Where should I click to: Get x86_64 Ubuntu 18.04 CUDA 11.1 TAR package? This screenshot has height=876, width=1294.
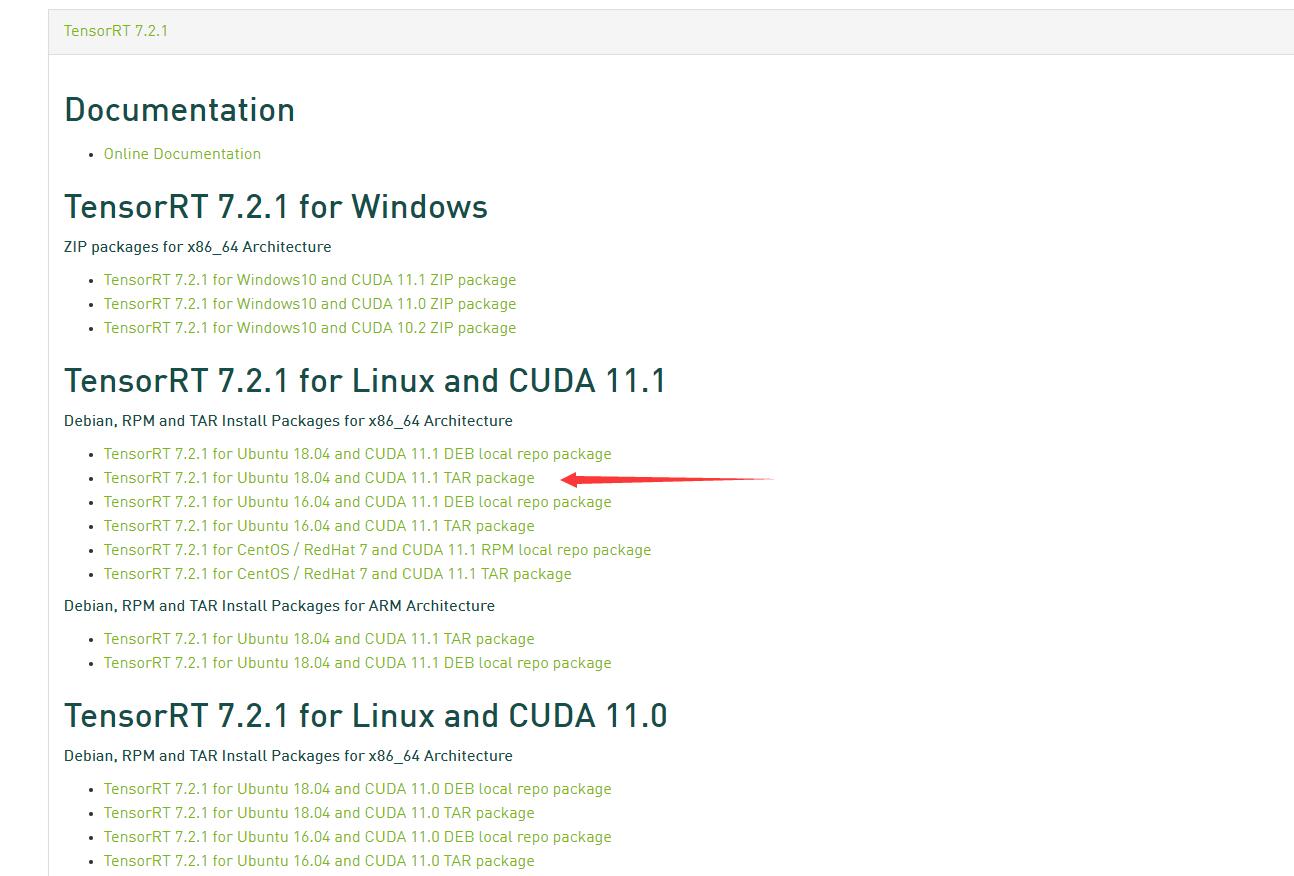(x=319, y=478)
